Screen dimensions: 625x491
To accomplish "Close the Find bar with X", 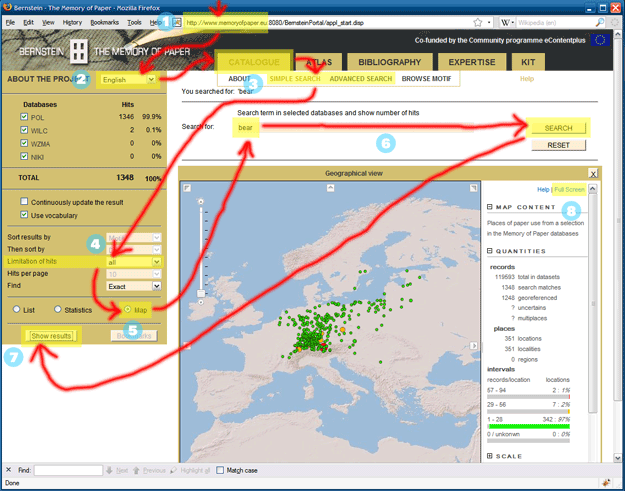I will [8, 470].
